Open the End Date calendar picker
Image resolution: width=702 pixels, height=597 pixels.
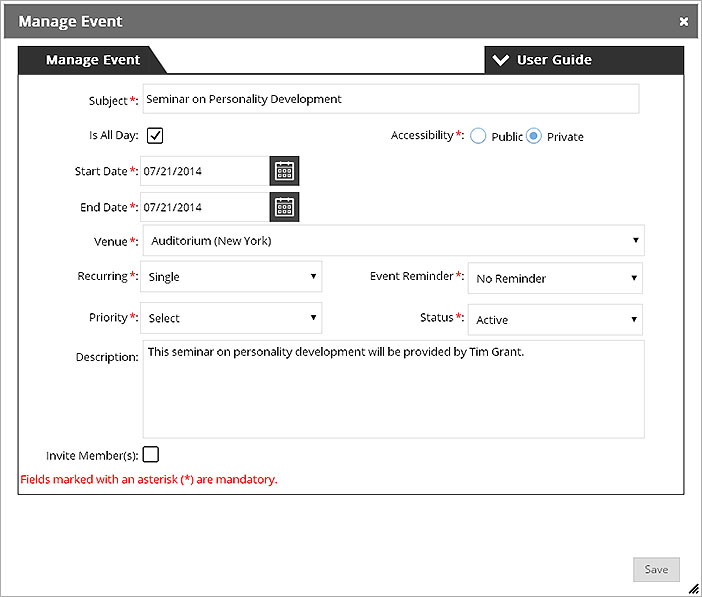coord(284,207)
